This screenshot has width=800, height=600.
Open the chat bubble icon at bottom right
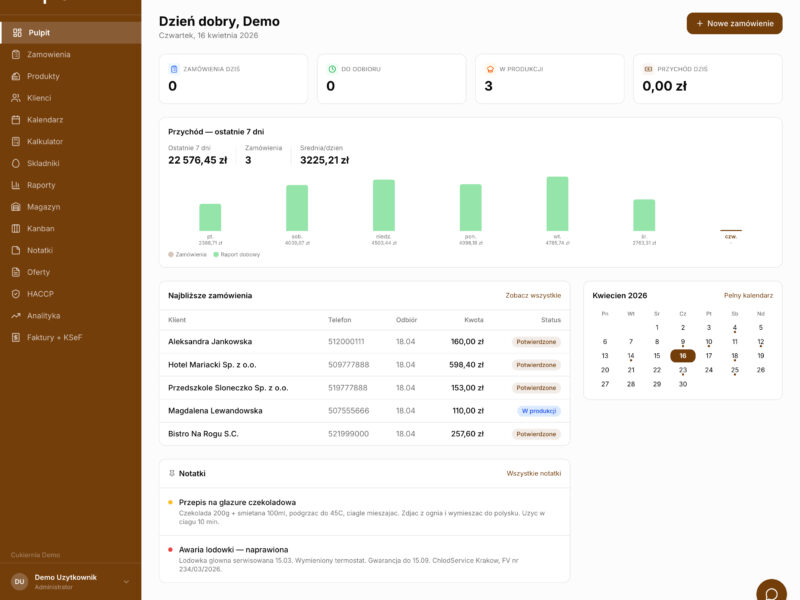[771, 593]
